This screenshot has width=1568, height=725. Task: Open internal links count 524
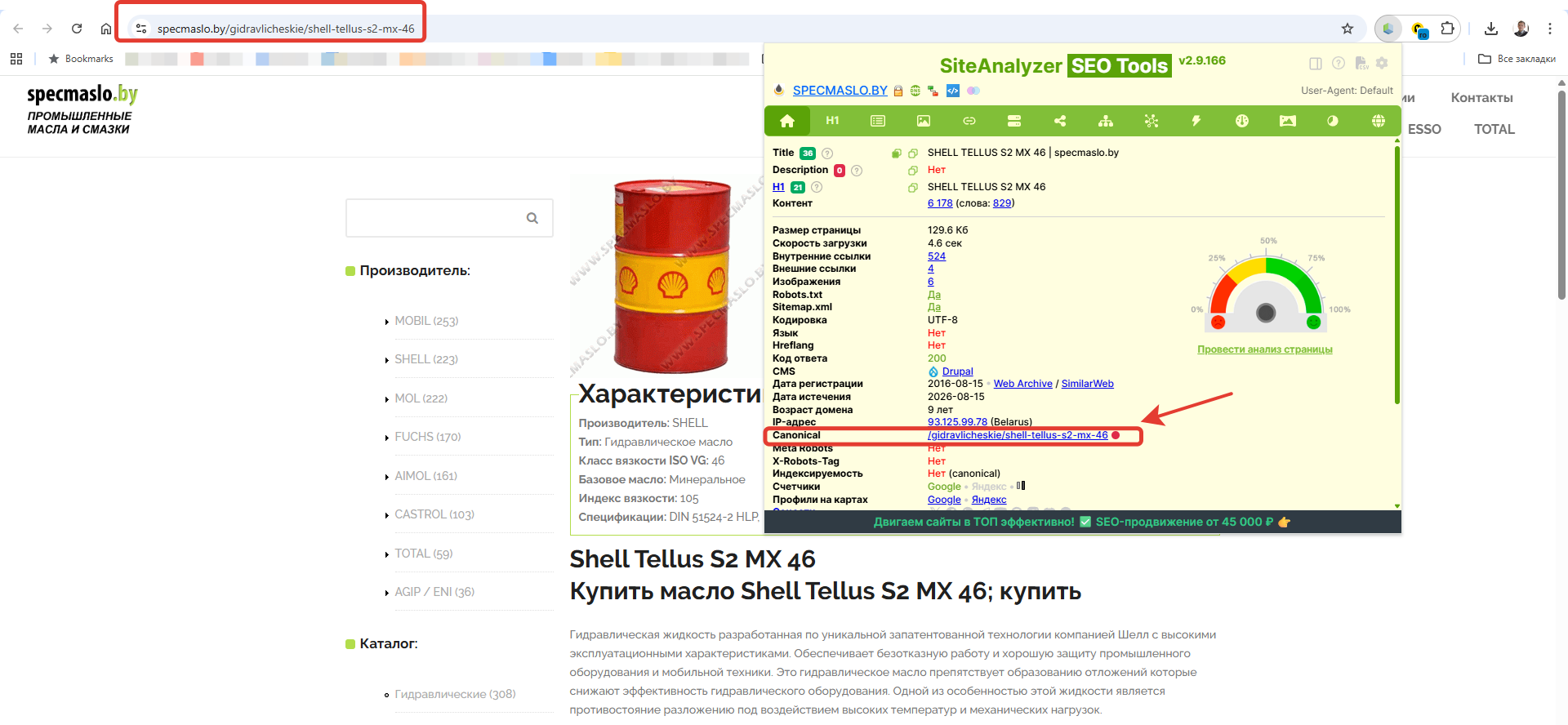coord(937,256)
